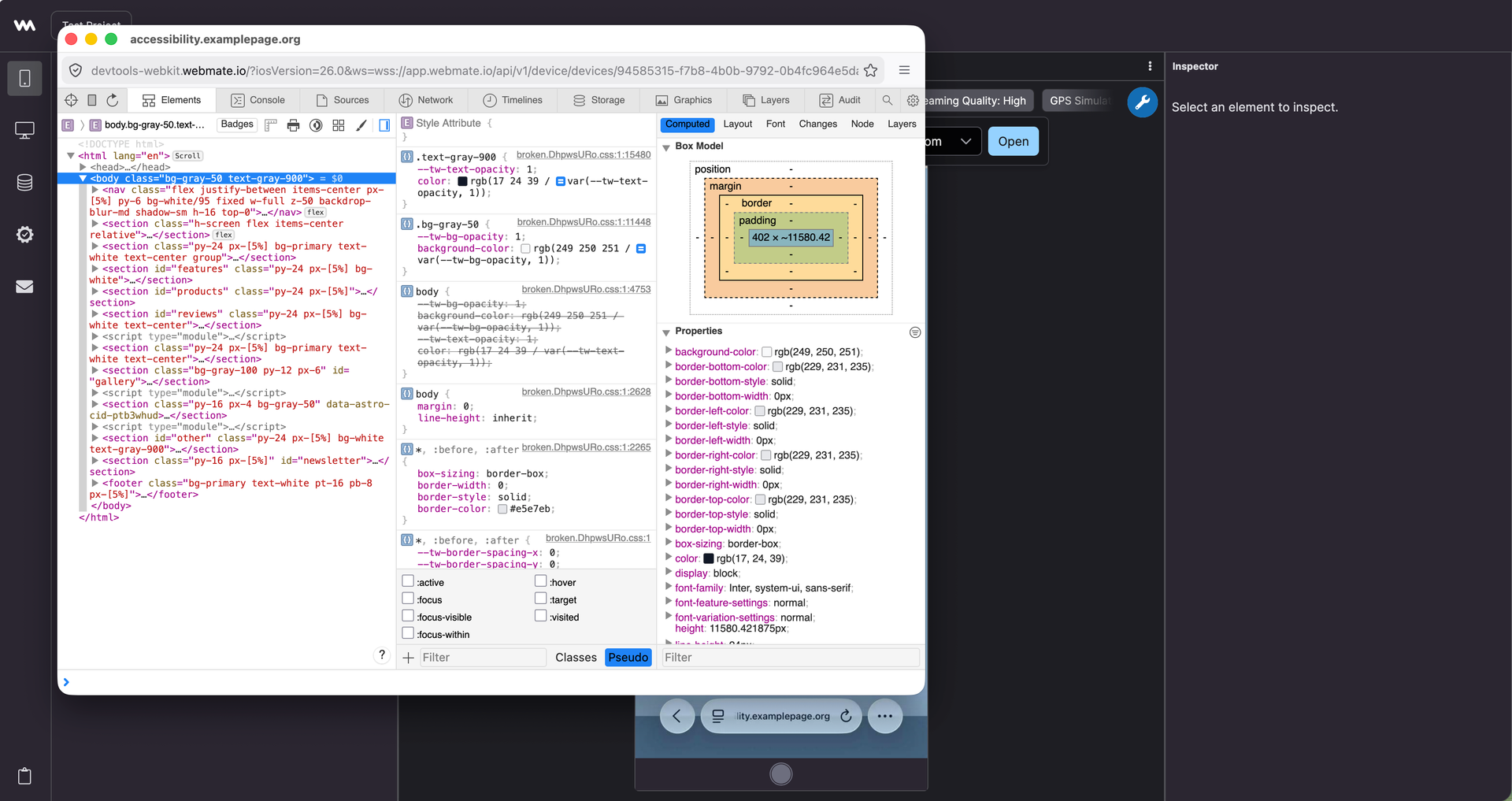Open the database stack sidebar icon
Image resolution: width=1512 pixels, height=801 pixels.
[x=24, y=183]
